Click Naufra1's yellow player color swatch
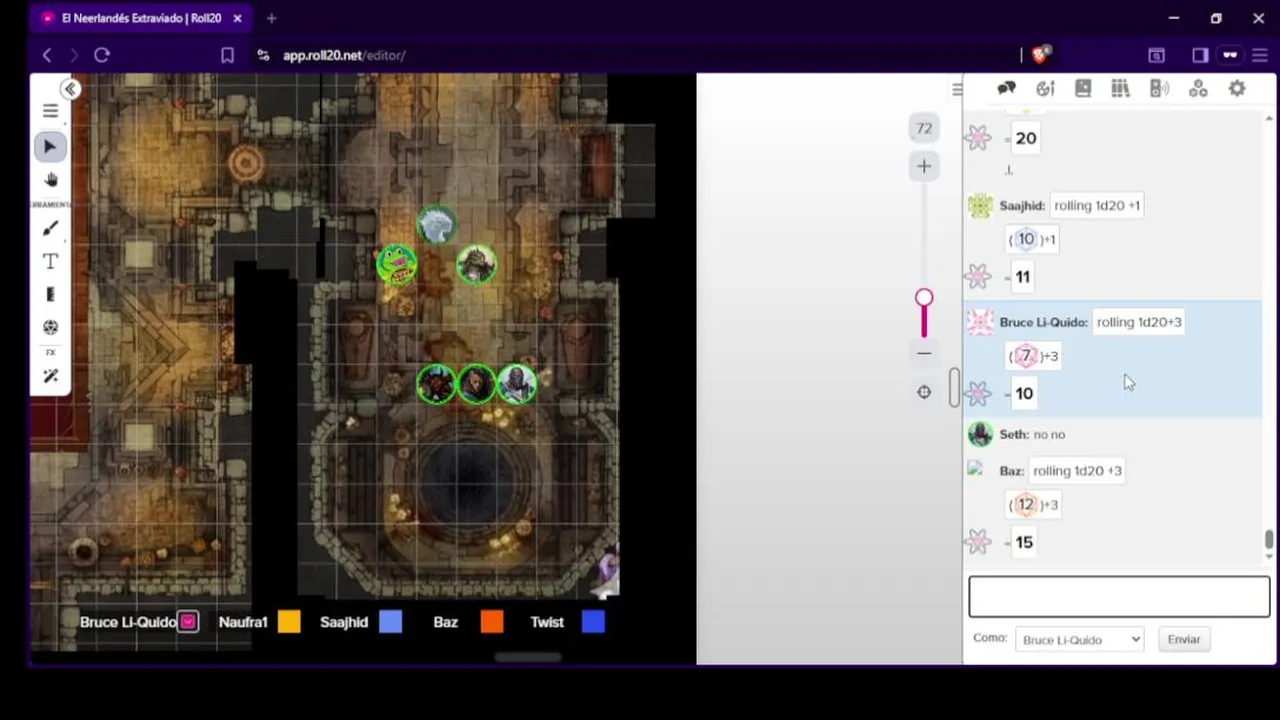Image resolution: width=1280 pixels, height=720 pixels. pos(289,622)
